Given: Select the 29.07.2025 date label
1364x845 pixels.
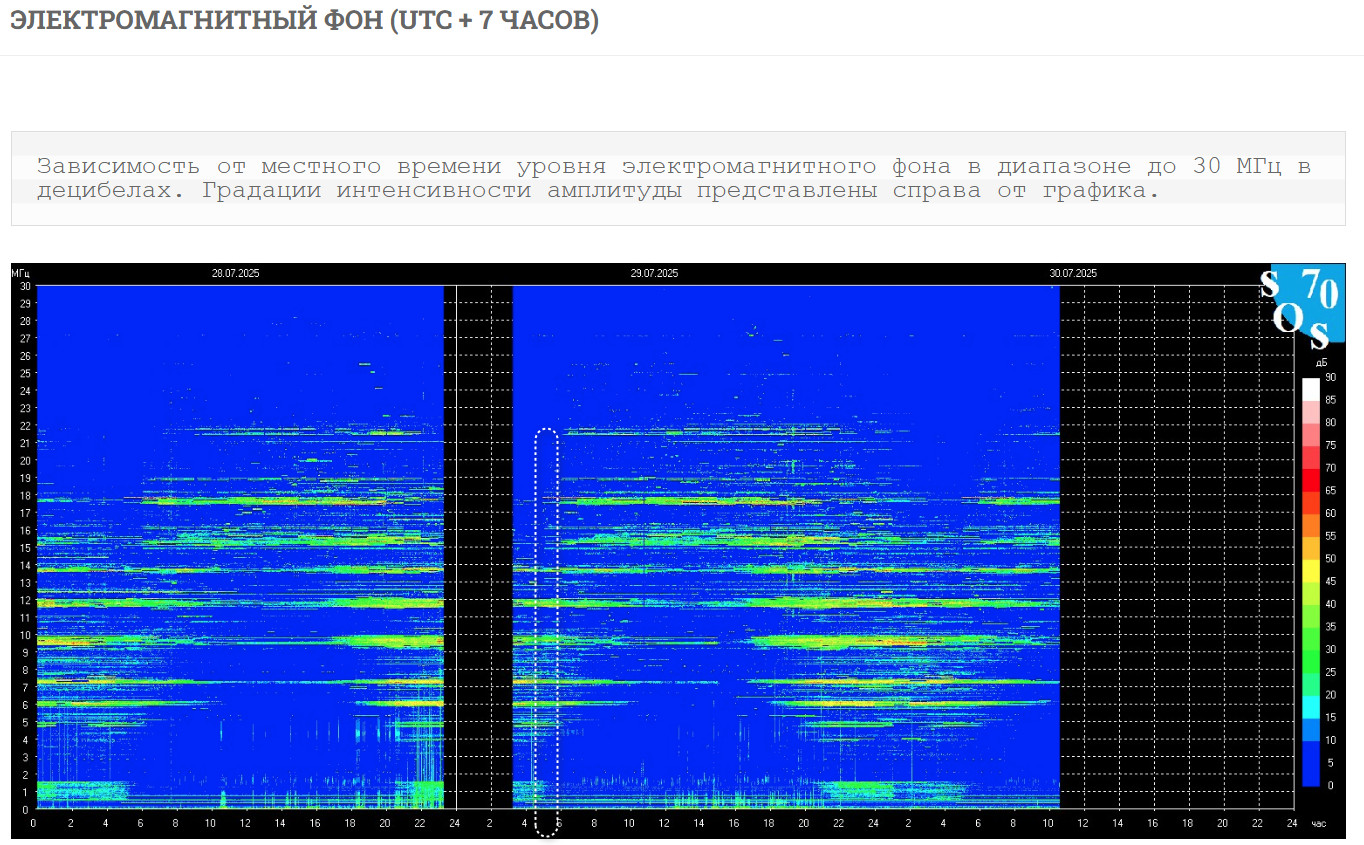Looking at the screenshot, I should pyautogui.click(x=654, y=273).
